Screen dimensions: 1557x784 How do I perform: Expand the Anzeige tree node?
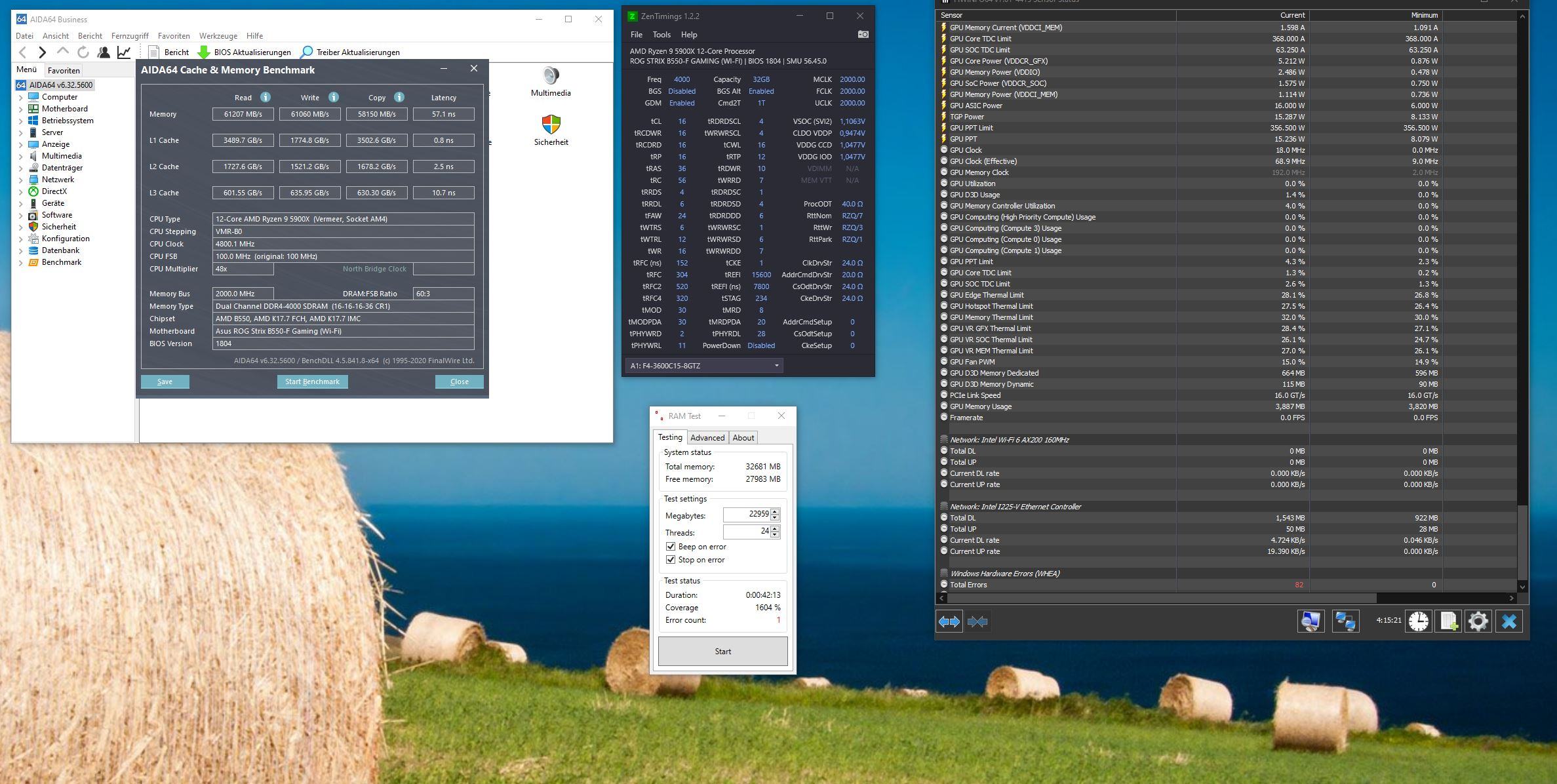pyautogui.click(x=20, y=144)
